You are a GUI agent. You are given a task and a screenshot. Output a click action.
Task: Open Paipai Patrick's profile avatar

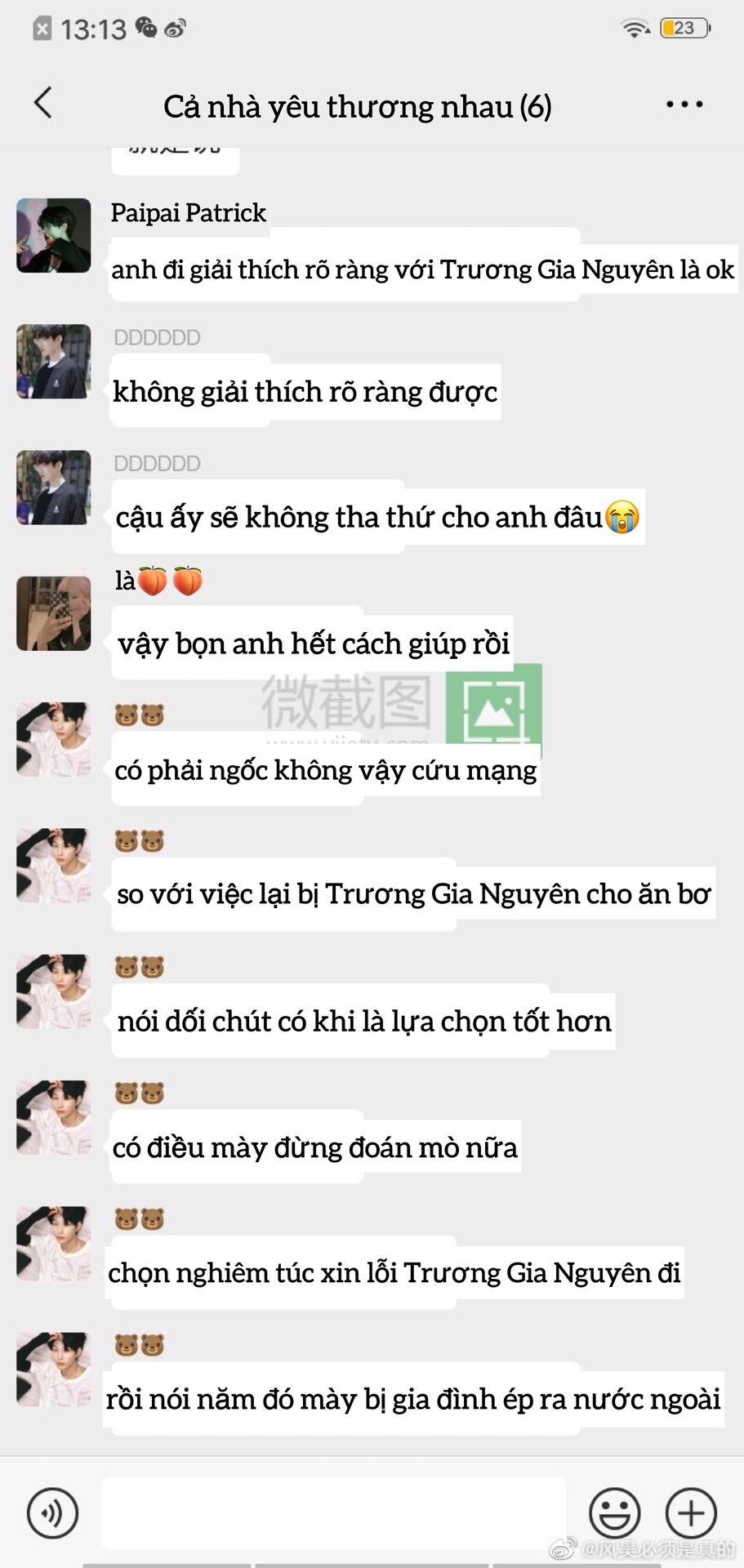54,235
